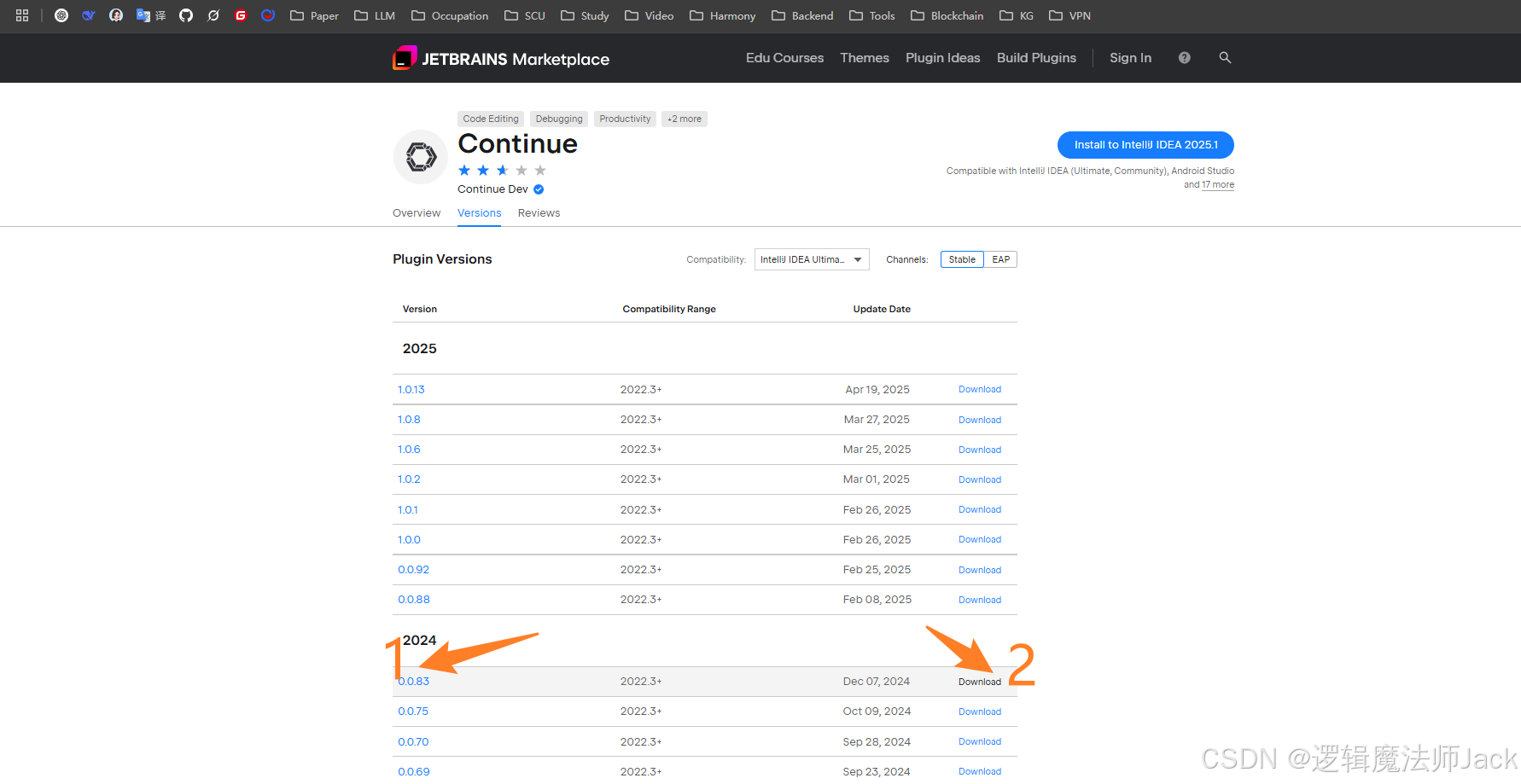Download version 1.0.0
The image size is (1521, 784).
(x=980, y=540)
